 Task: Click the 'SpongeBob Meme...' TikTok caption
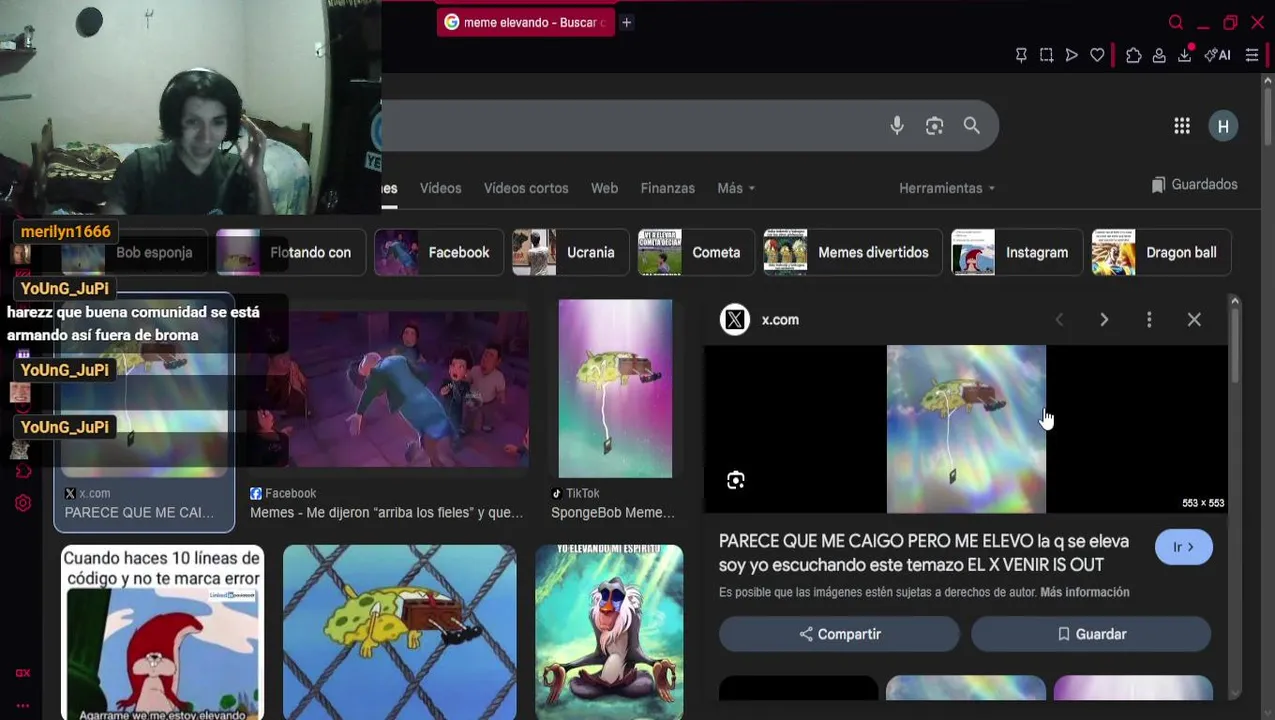613,512
